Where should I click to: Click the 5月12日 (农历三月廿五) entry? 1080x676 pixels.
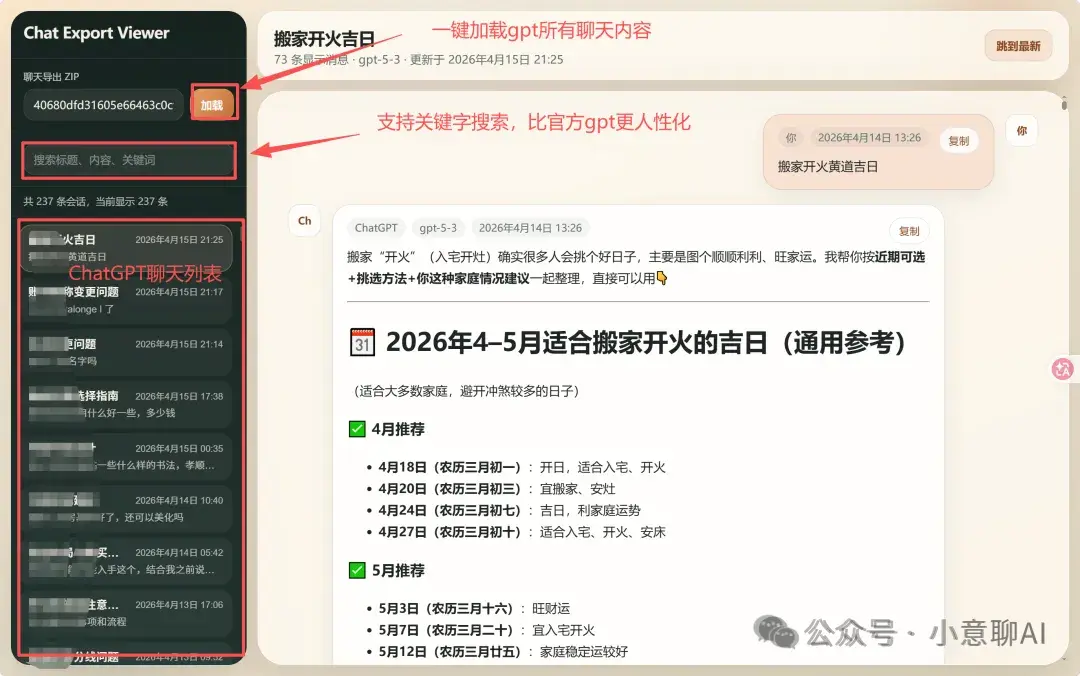[x=503, y=651]
